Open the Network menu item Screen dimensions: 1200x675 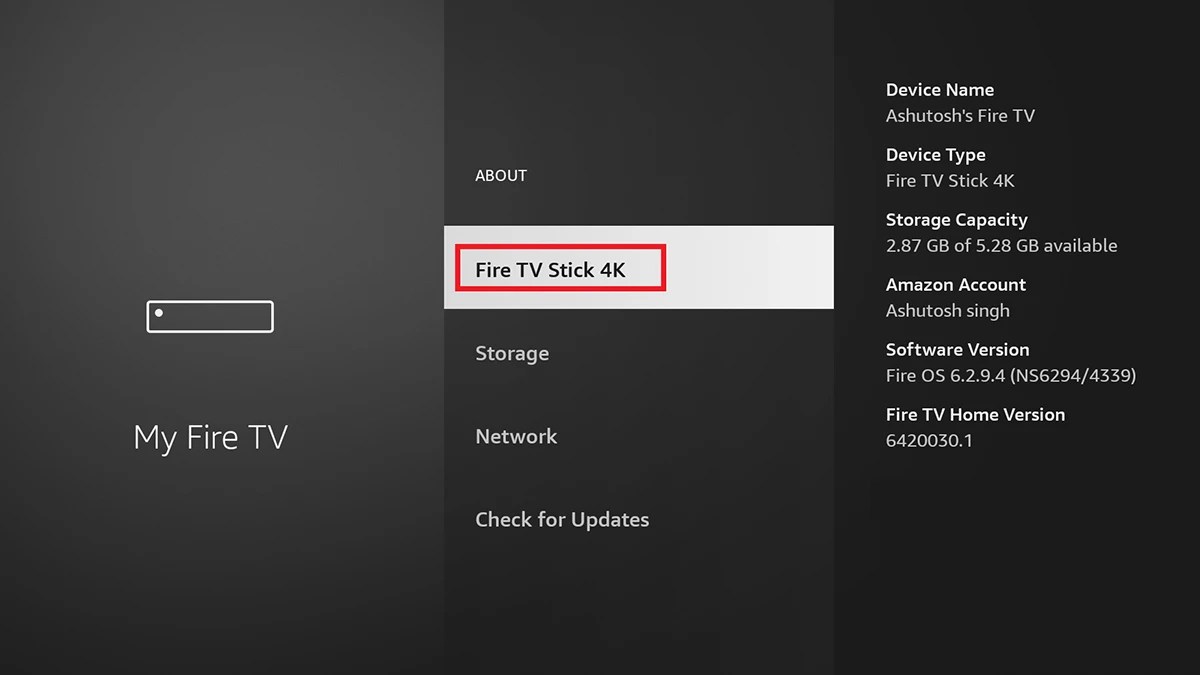pos(516,436)
